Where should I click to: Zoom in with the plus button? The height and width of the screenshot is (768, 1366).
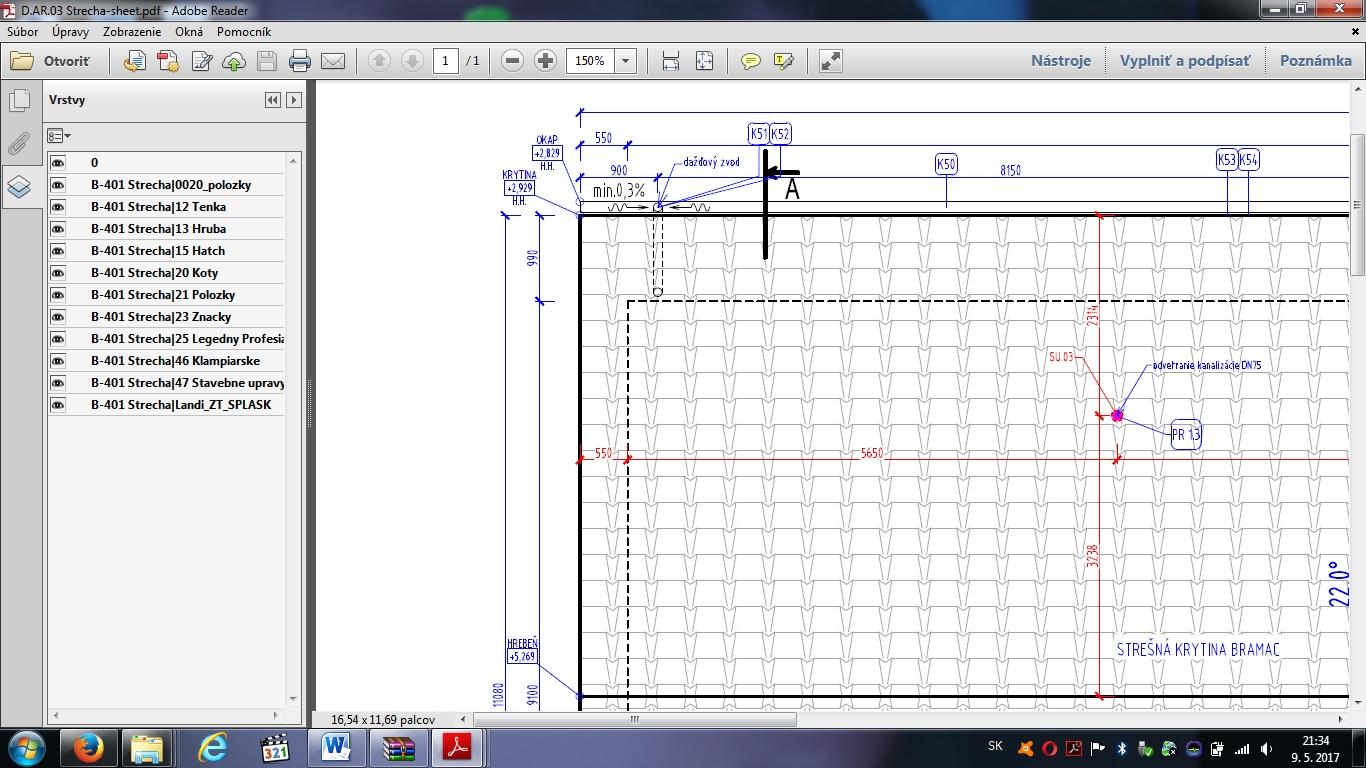click(x=545, y=61)
